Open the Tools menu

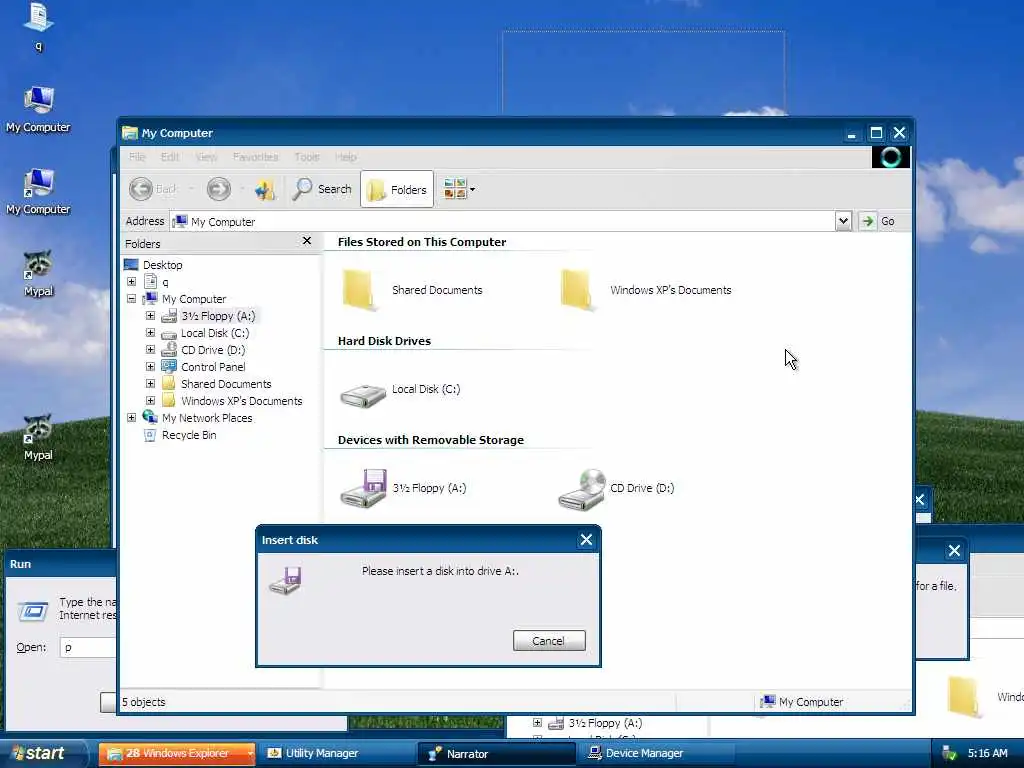click(307, 157)
